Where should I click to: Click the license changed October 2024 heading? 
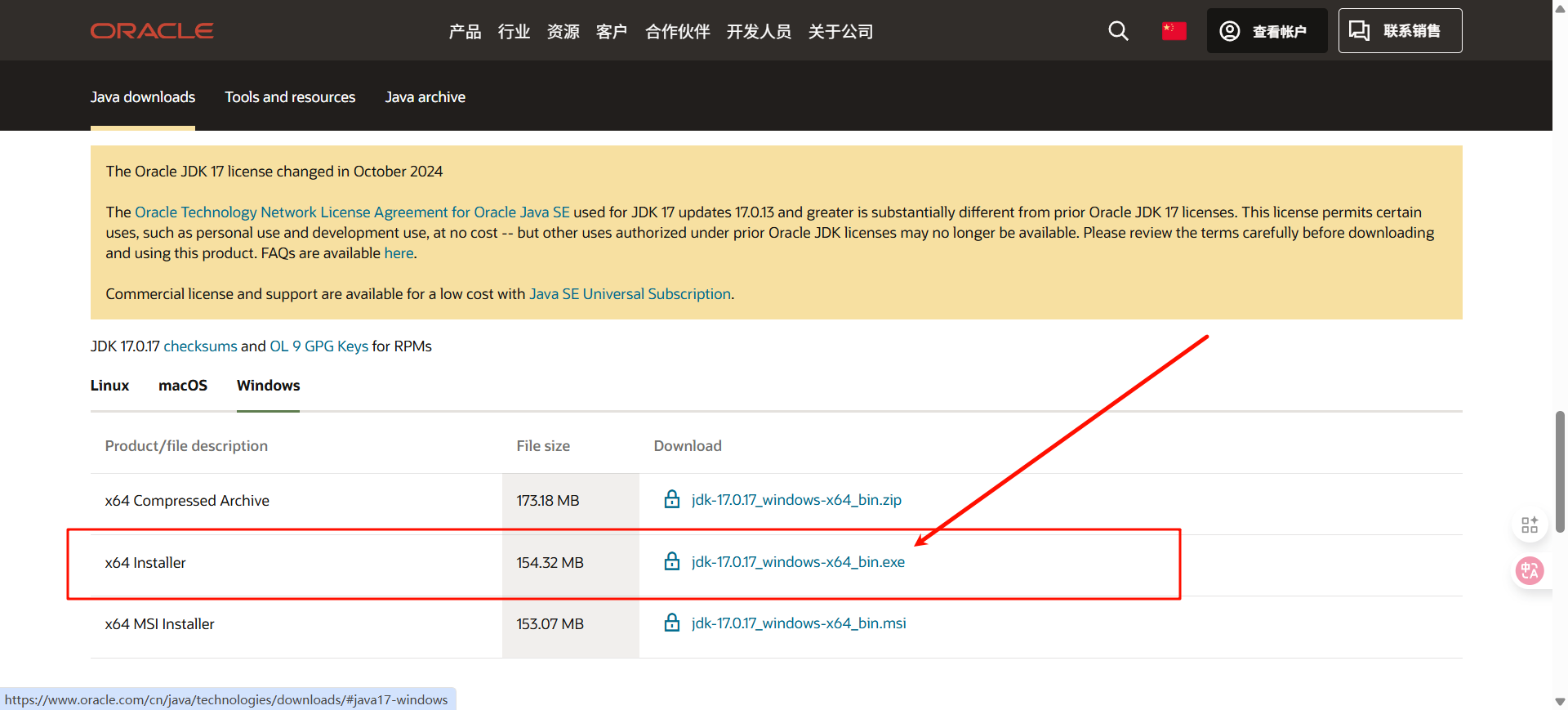point(274,172)
